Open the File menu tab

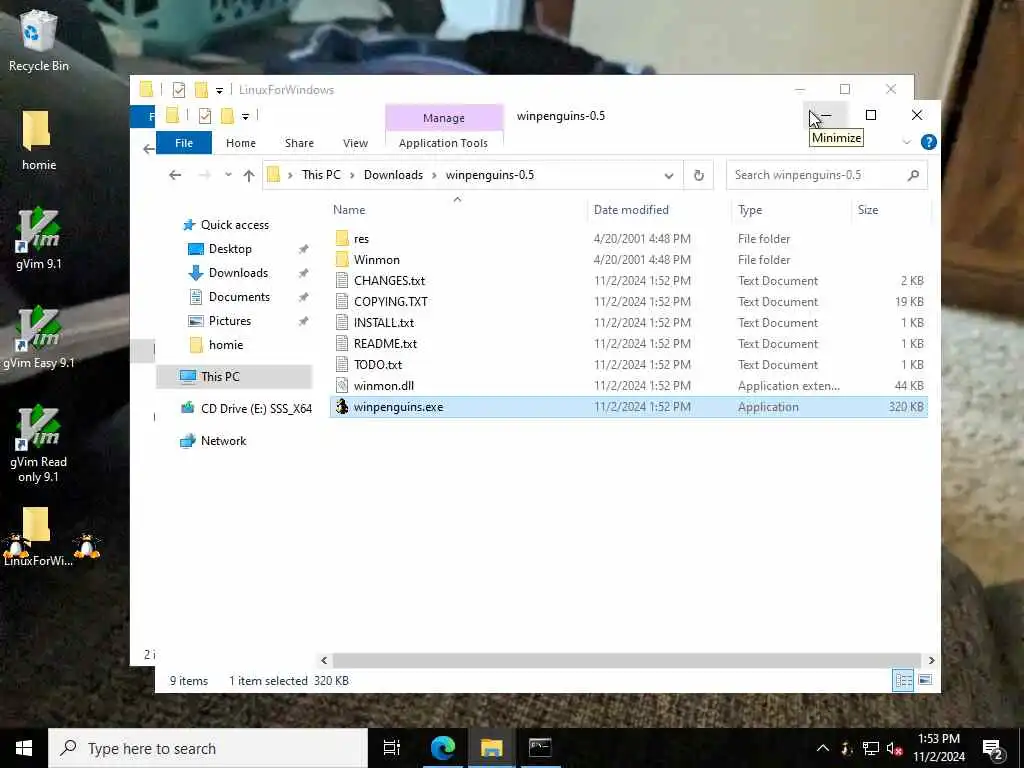184,143
